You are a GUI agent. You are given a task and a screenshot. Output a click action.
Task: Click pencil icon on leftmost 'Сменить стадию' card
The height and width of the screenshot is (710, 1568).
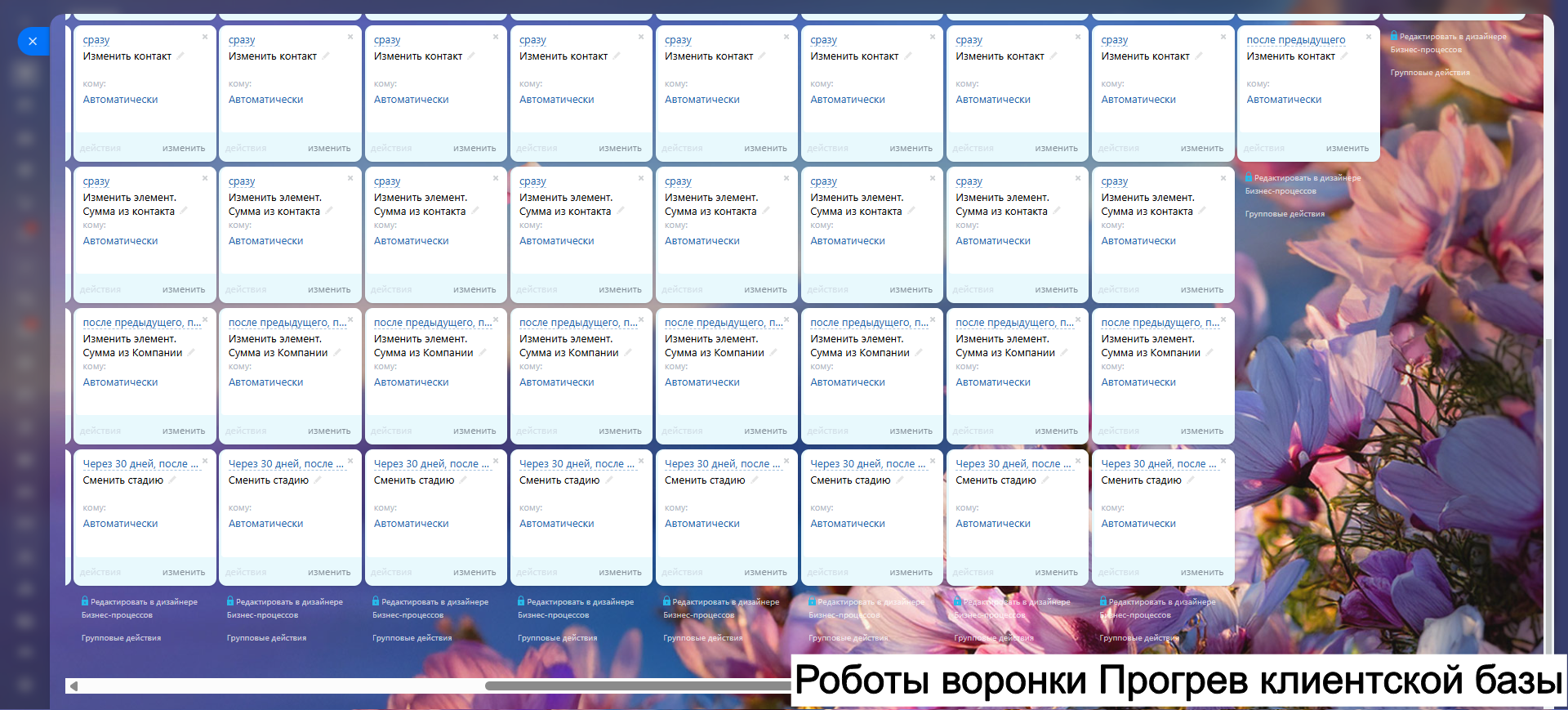point(172,480)
